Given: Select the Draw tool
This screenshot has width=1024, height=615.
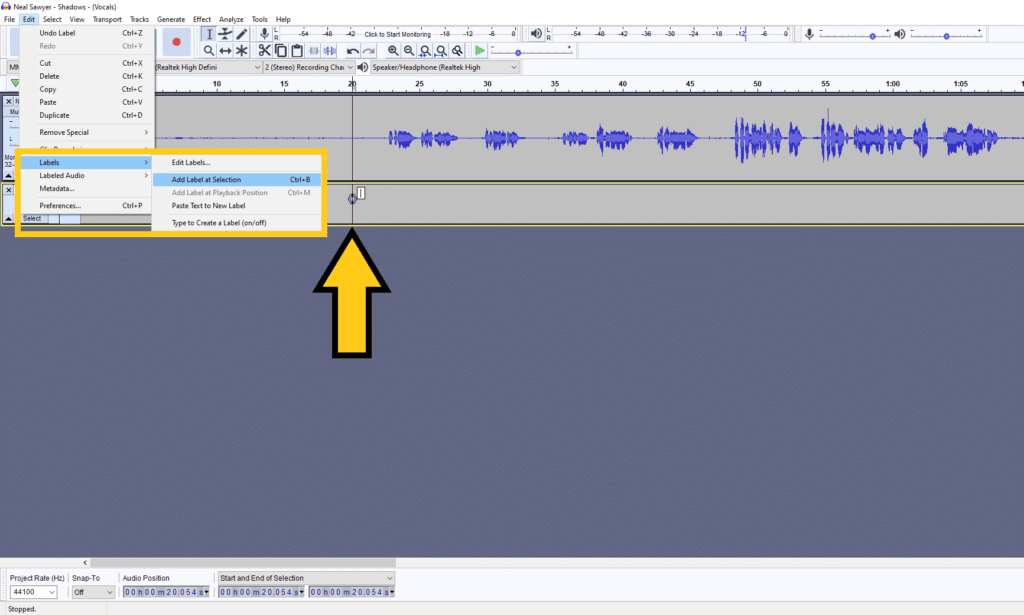Looking at the screenshot, I should coord(240,34).
